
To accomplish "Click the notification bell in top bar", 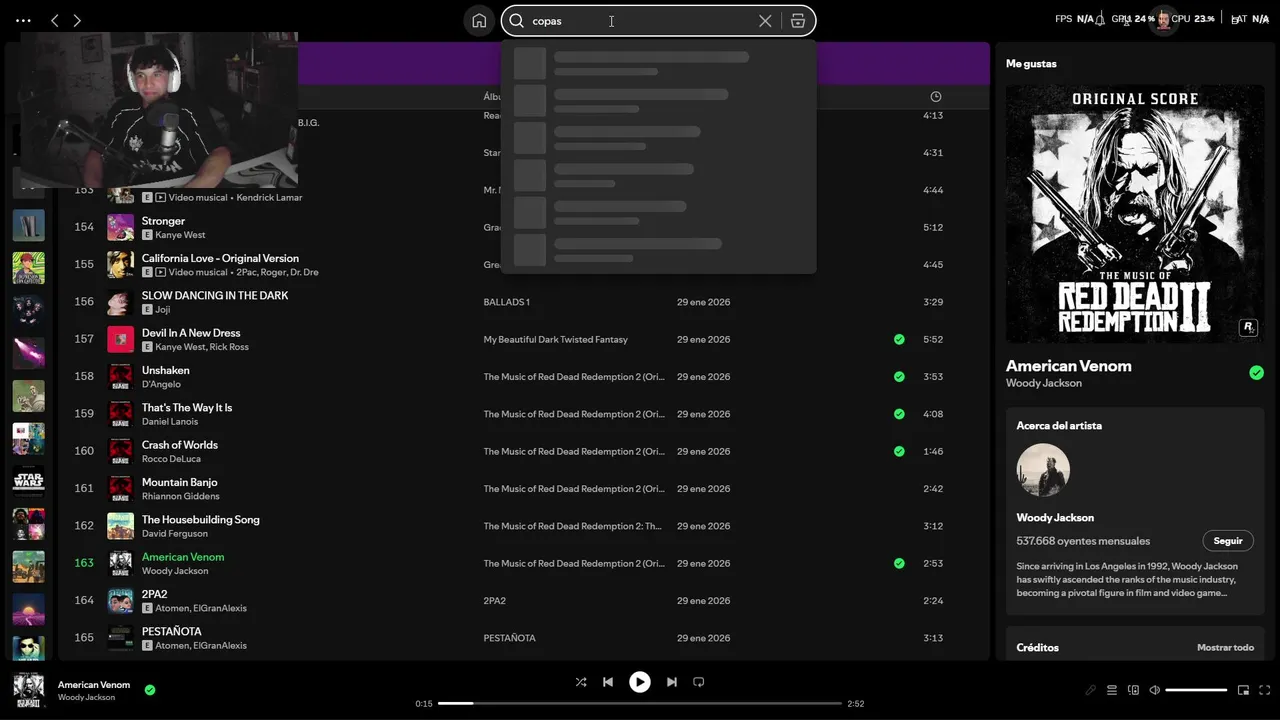I will tap(1100, 20).
